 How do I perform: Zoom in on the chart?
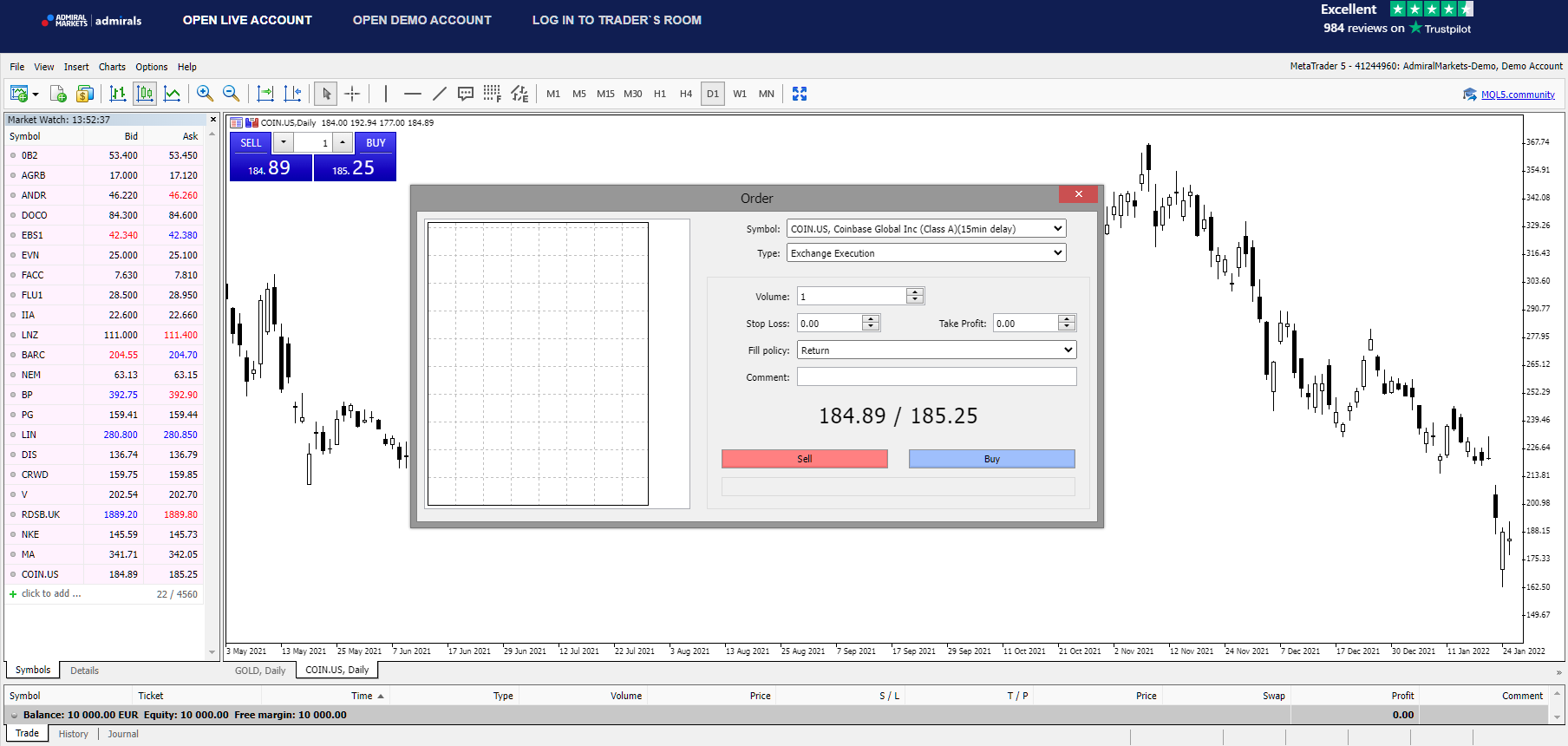click(205, 94)
